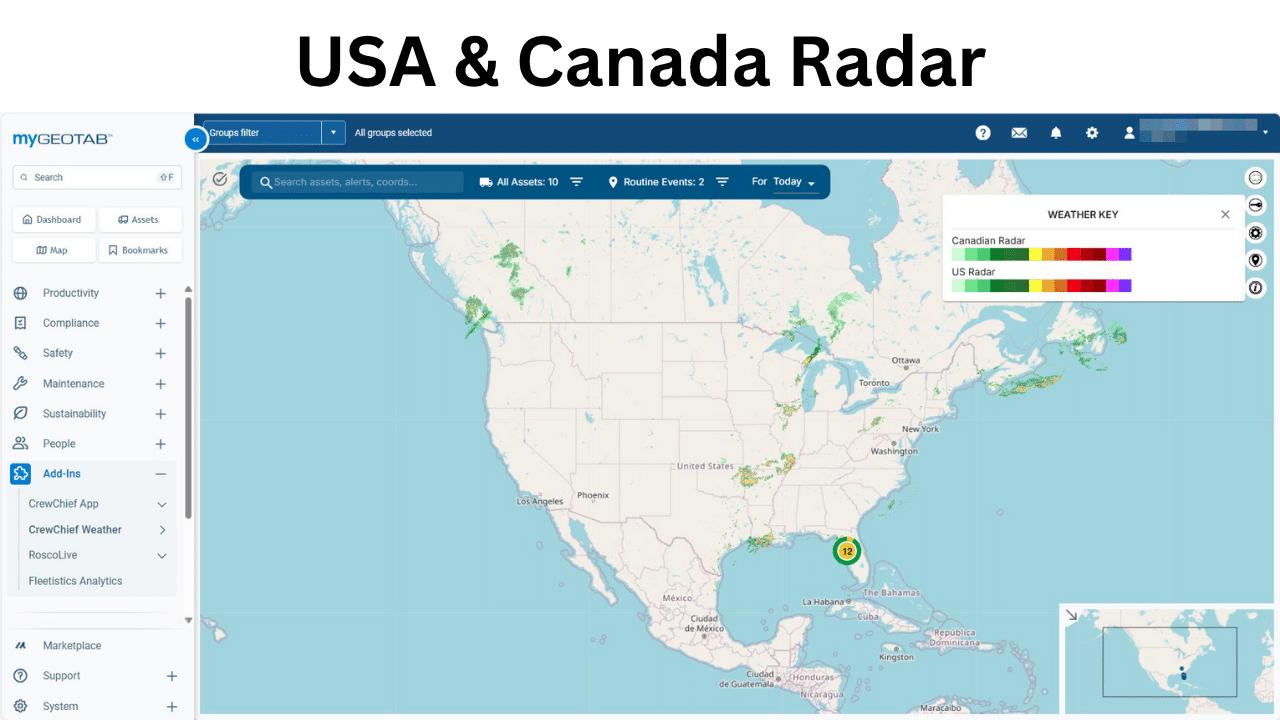Open the help question-mark icon

point(983,132)
